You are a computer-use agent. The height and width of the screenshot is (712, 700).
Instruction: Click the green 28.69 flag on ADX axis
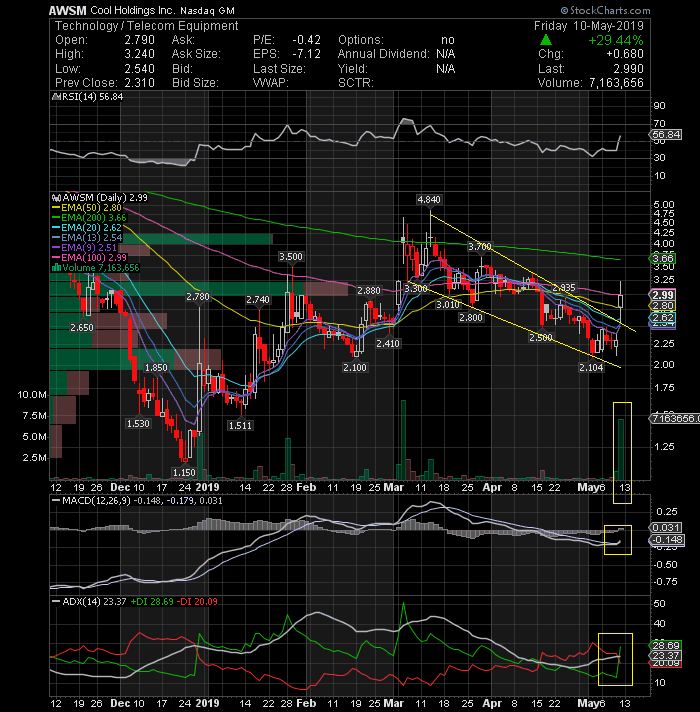pos(665,645)
